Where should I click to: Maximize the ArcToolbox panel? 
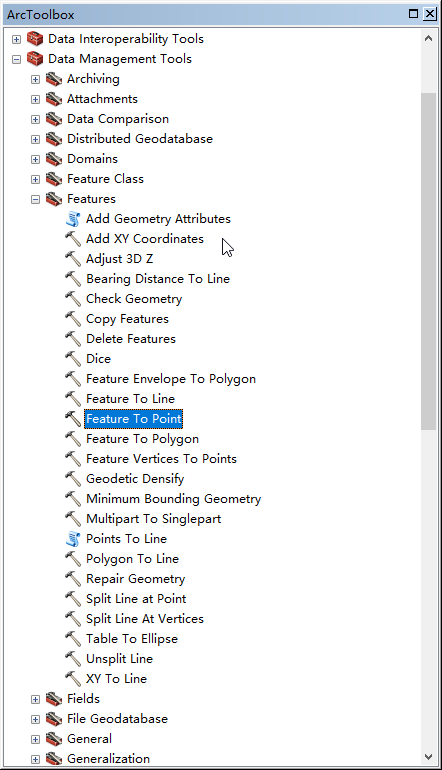414,14
